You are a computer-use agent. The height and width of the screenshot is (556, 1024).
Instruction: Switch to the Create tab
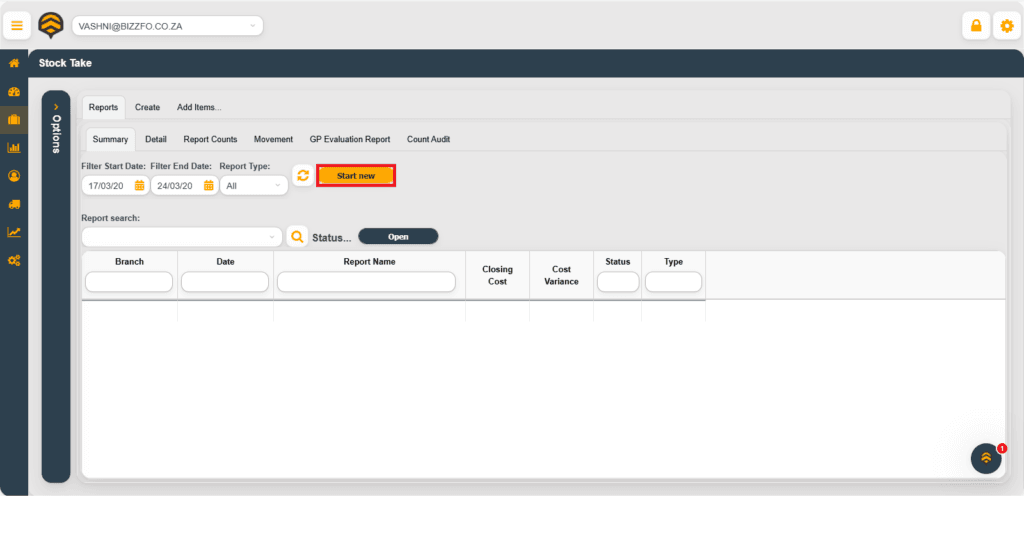[147, 108]
